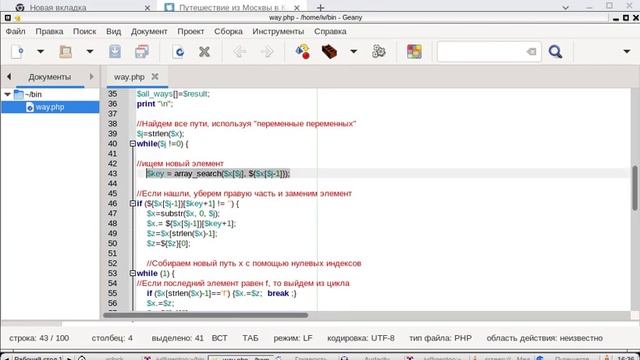Run the file with gears icon

[x=379, y=52]
